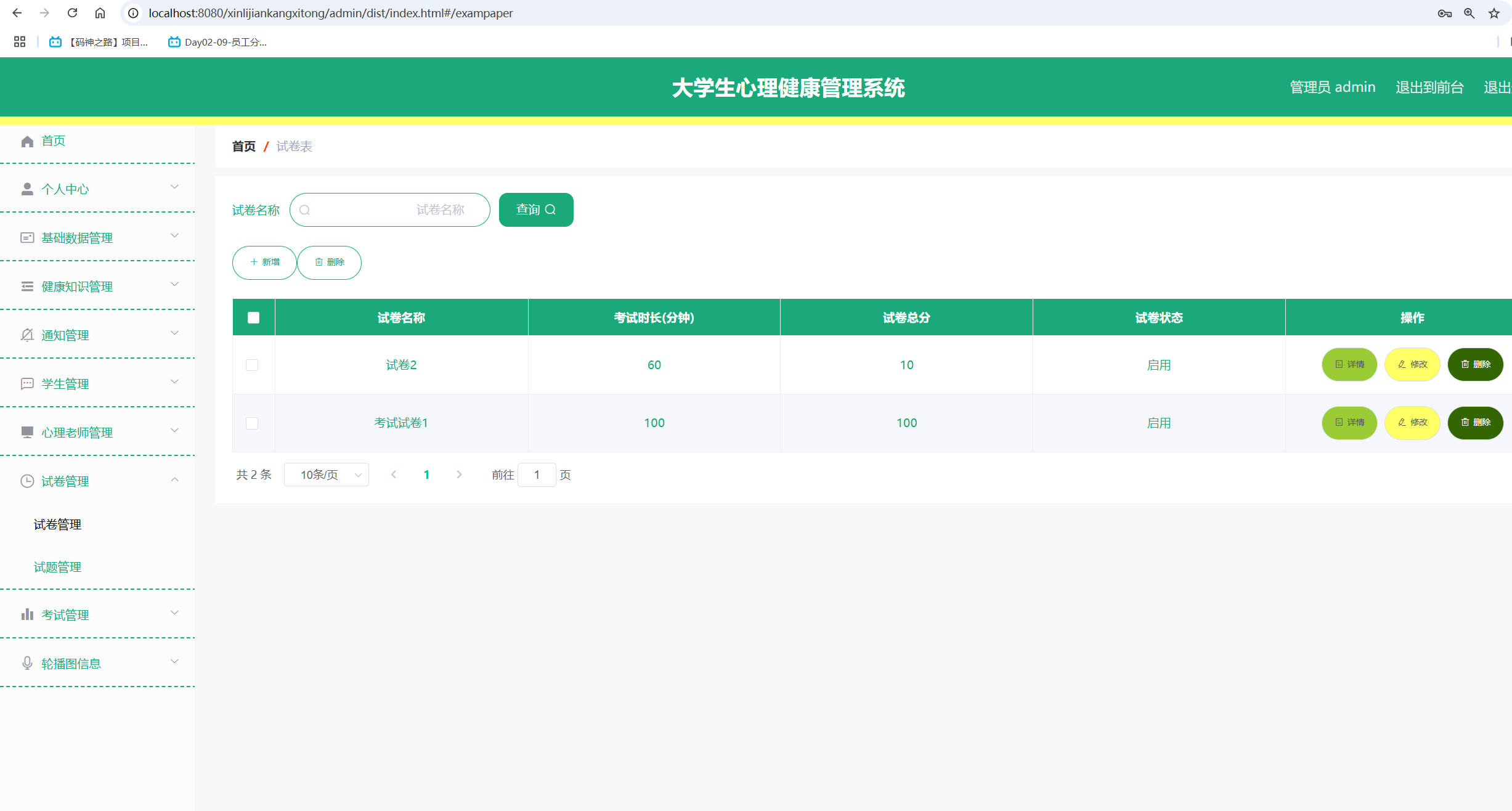Click the 试卷名称 search input field
Screen dimensions: 1512x811
click(390, 210)
